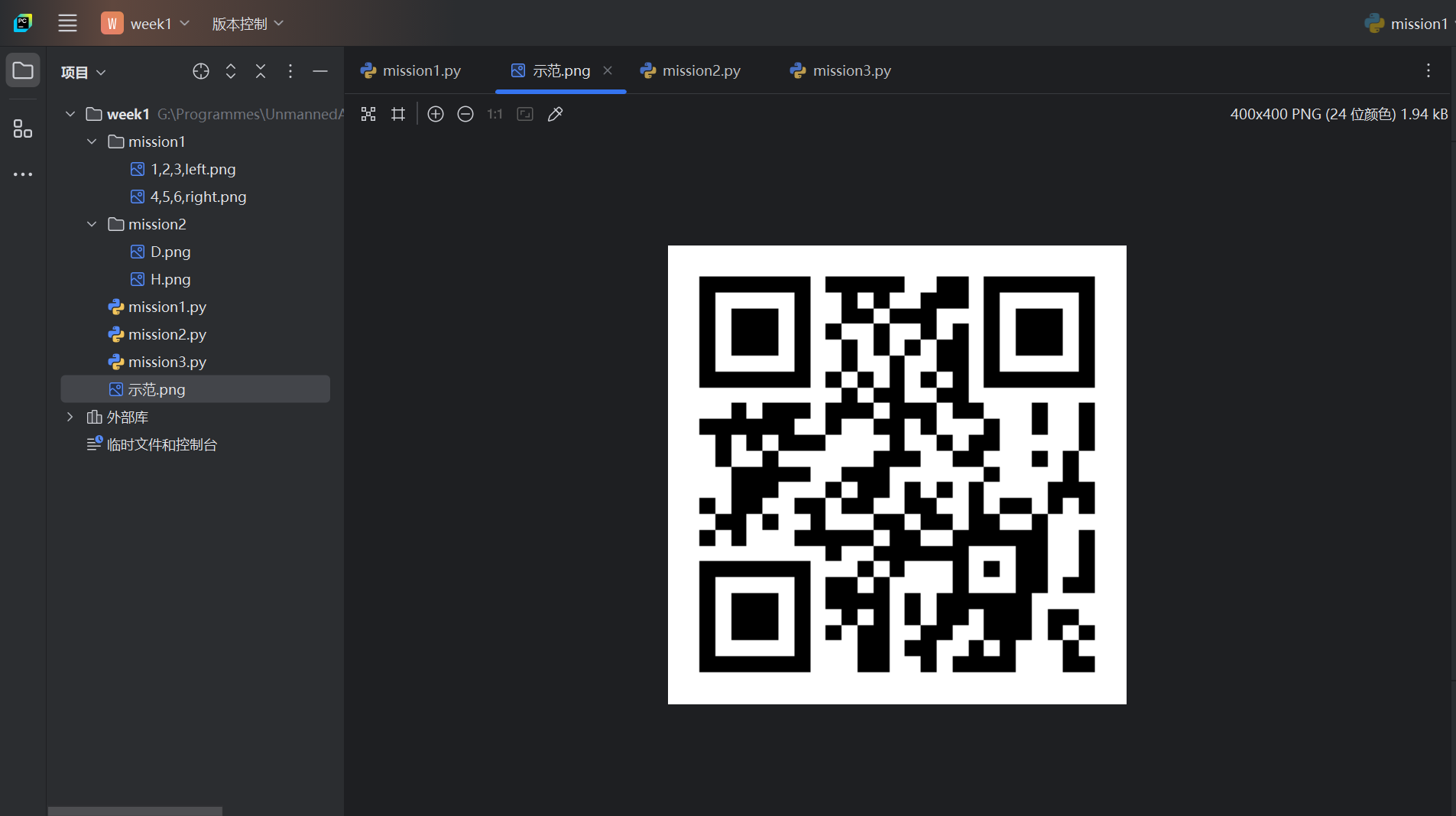Image resolution: width=1456 pixels, height=816 pixels.
Task: Open the mission1 run configuration selector
Action: click(x=1409, y=24)
